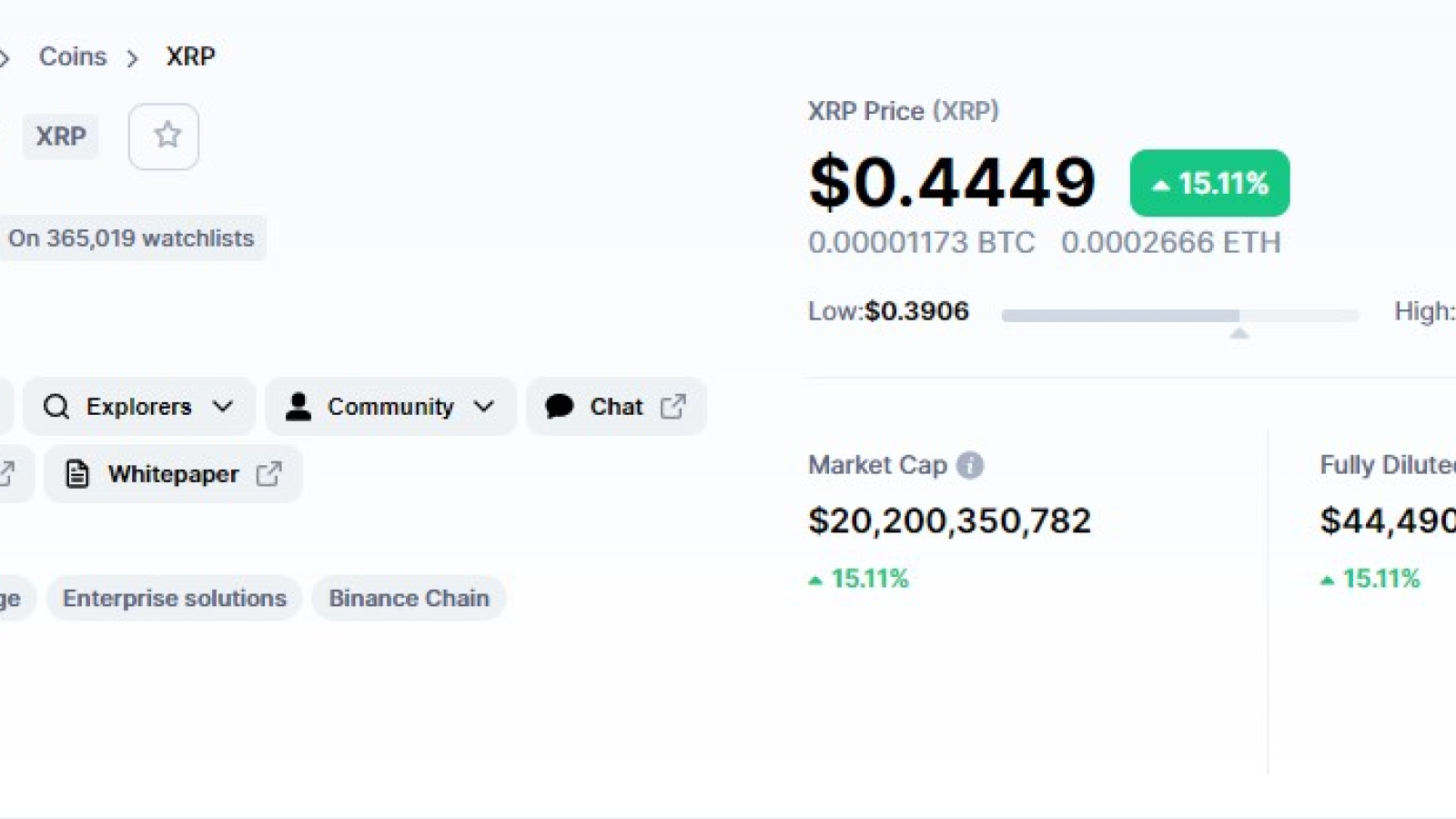Screen dimensions: 1456x819
Task: Click the green 15.11% price change badge
Action: pos(1209,183)
